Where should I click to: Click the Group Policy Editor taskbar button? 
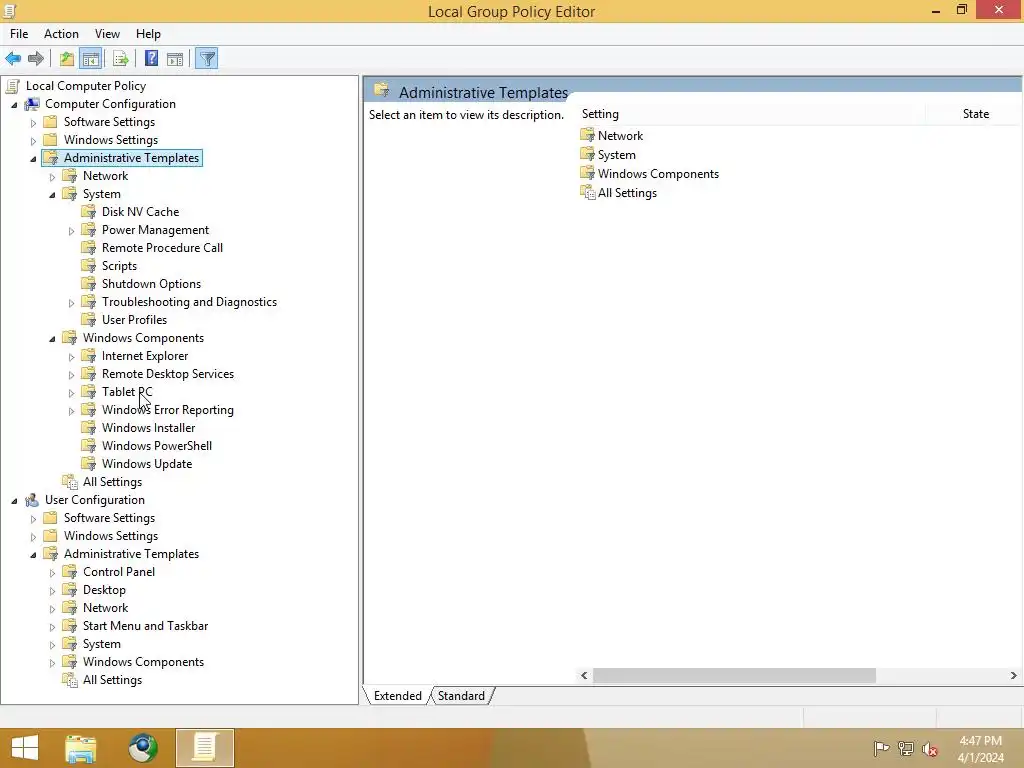[204, 748]
